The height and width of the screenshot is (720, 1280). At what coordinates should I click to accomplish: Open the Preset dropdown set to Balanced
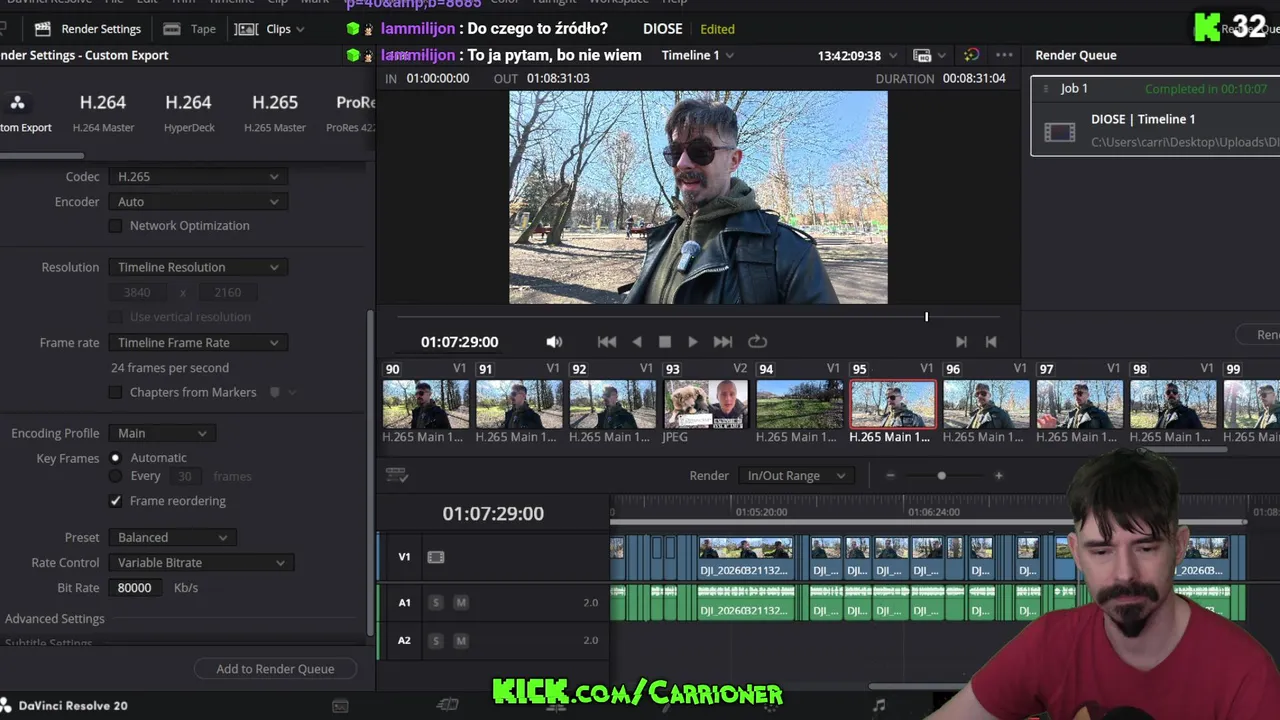point(172,538)
